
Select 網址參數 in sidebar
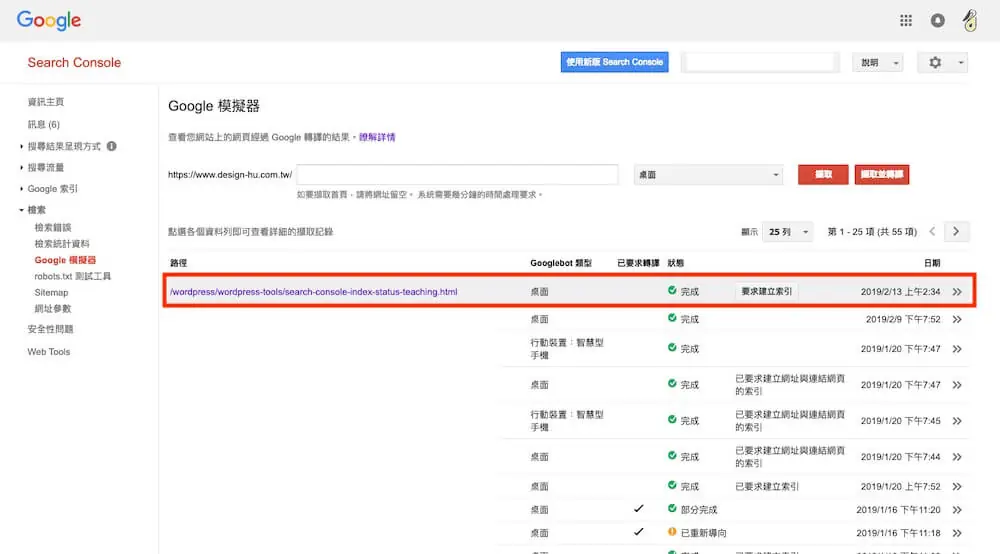(53, 309)
